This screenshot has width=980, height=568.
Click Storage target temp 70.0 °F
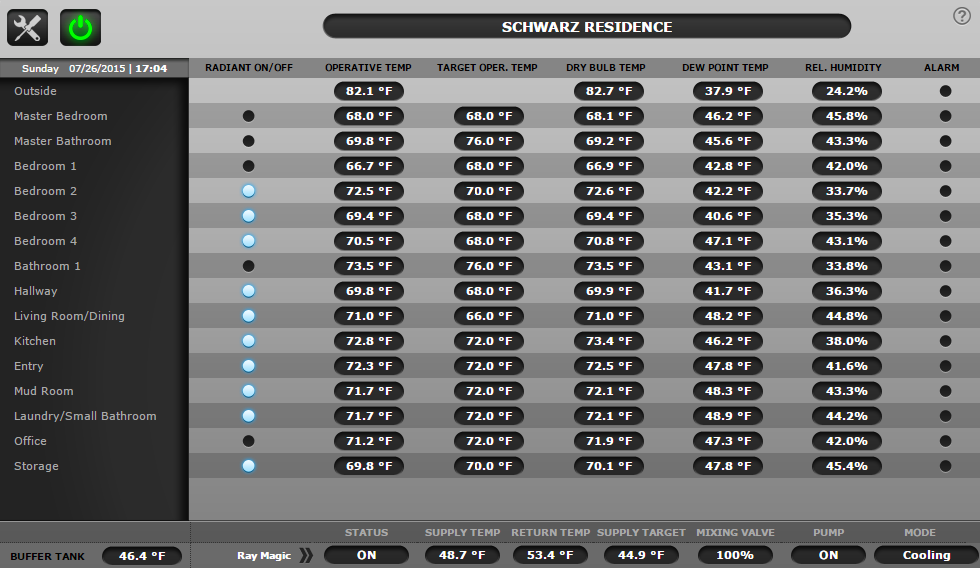[x=489, y=466]
